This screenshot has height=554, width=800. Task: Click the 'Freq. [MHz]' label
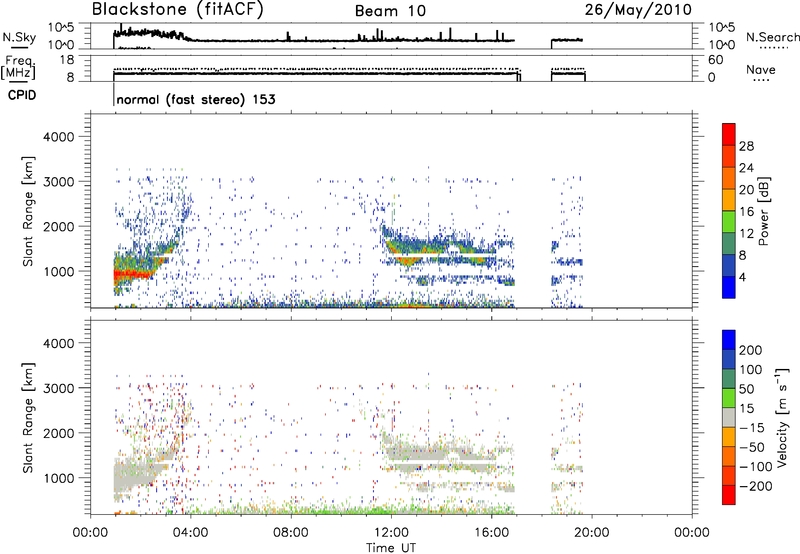click(x=19, y=67)
